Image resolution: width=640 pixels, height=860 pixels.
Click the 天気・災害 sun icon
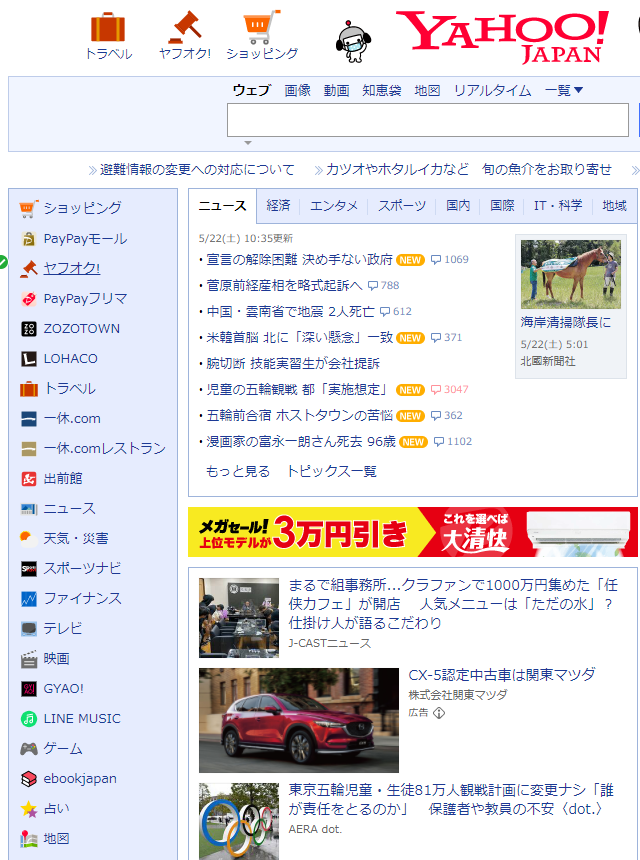(29, 539)
